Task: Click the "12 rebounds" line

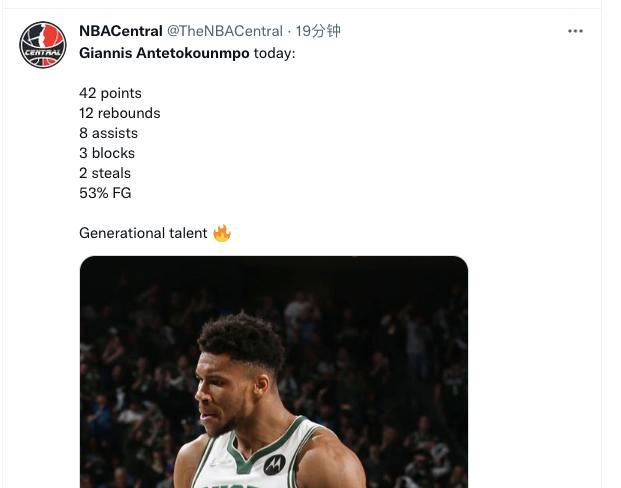Action: pos(119,113)
